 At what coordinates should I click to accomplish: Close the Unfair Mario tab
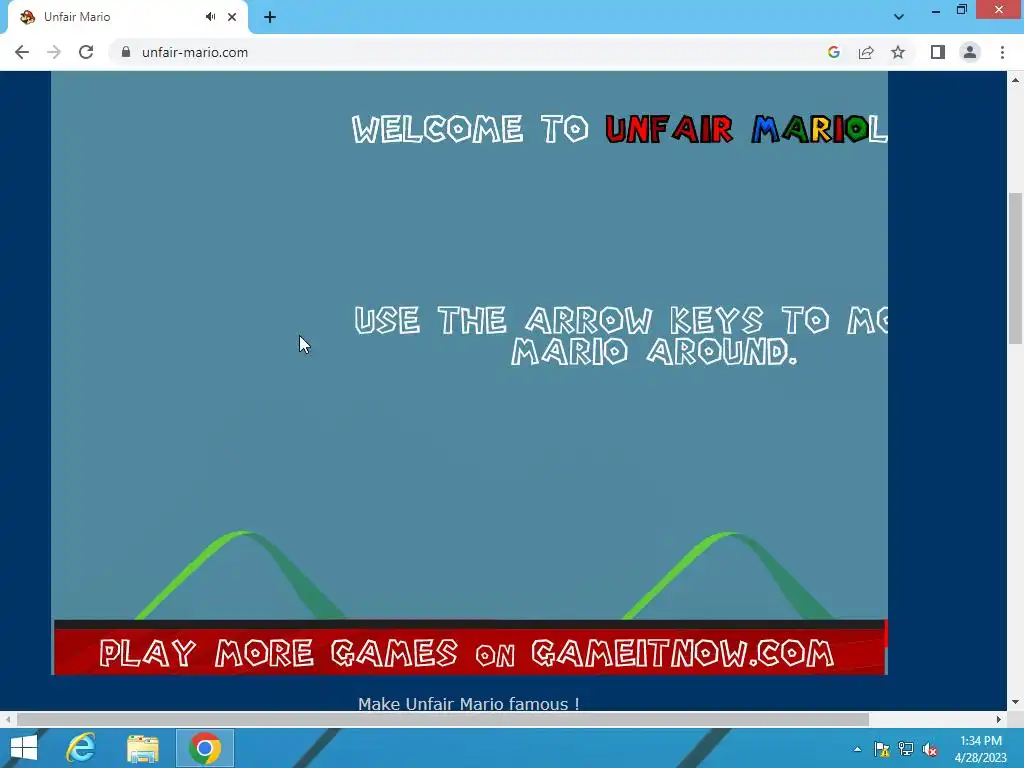(232, 17)
